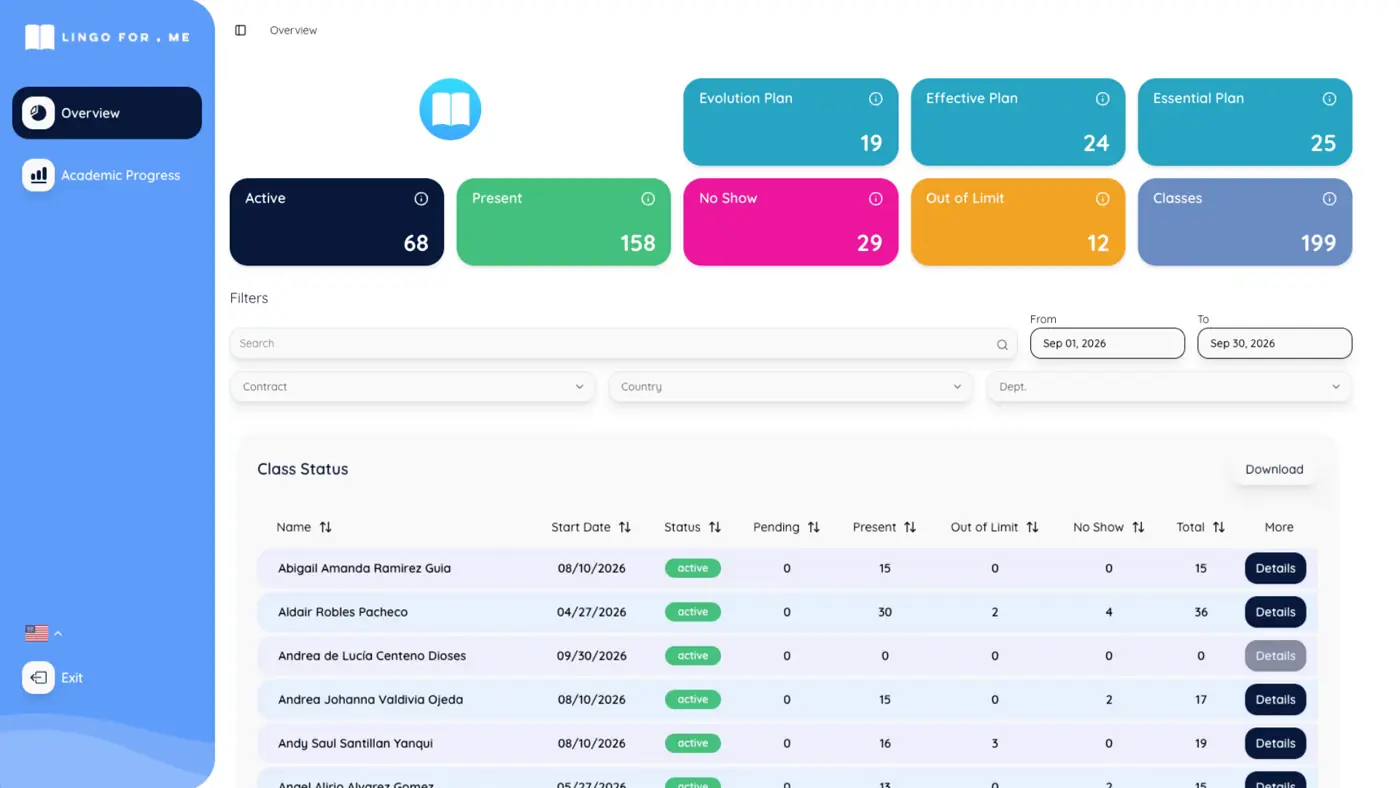Click the Evolution Plan card

[x=791, y=122]
